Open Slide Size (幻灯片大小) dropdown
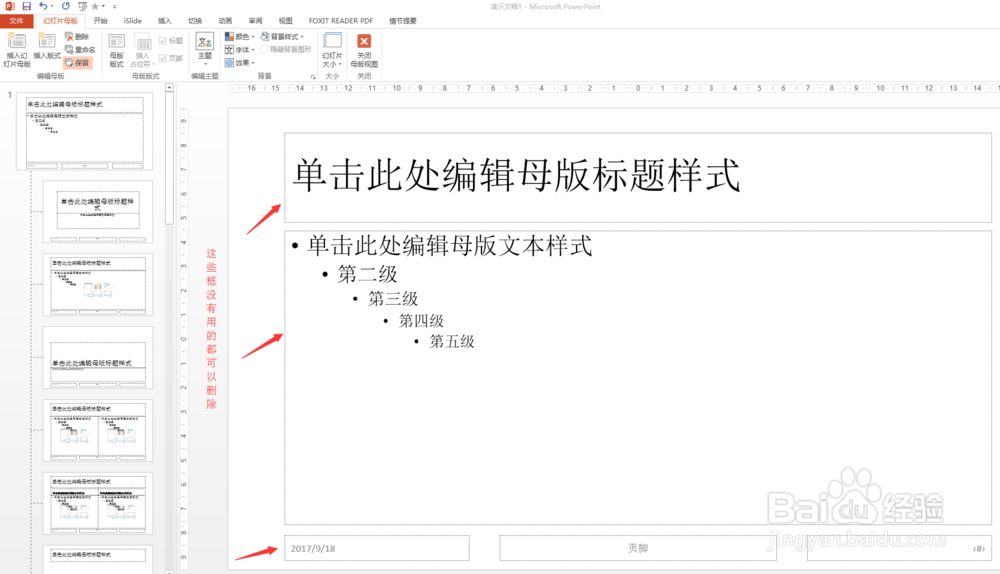The height and width of the screenshot is (574, 1000). coord(332,50)
